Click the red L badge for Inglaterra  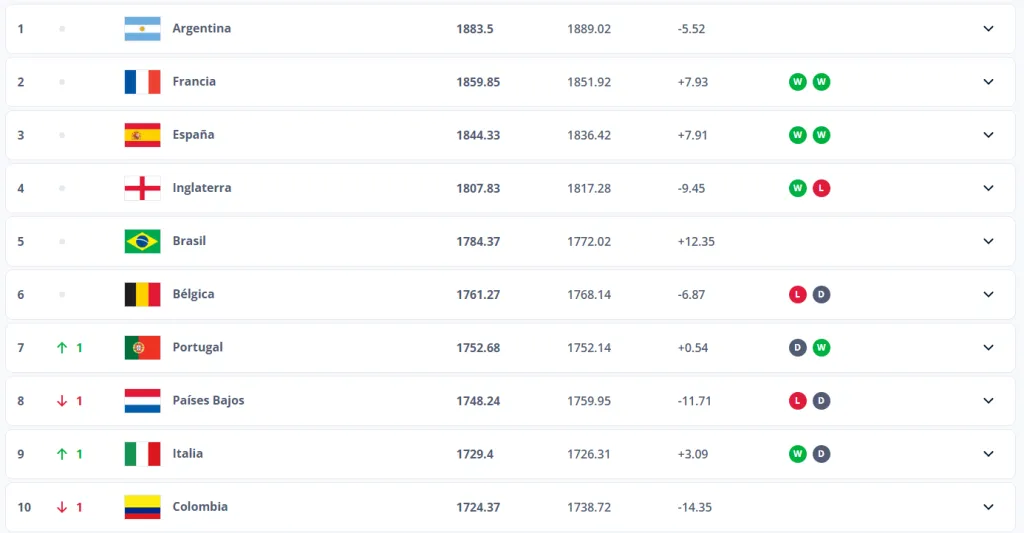[821, 188]
